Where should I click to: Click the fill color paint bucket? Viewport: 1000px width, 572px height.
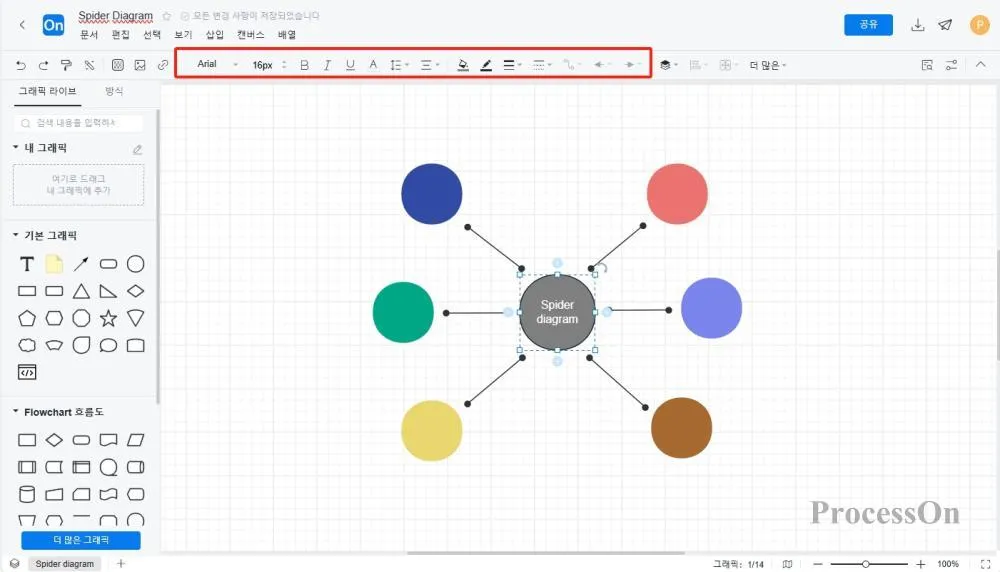click(x=463, y=65)
